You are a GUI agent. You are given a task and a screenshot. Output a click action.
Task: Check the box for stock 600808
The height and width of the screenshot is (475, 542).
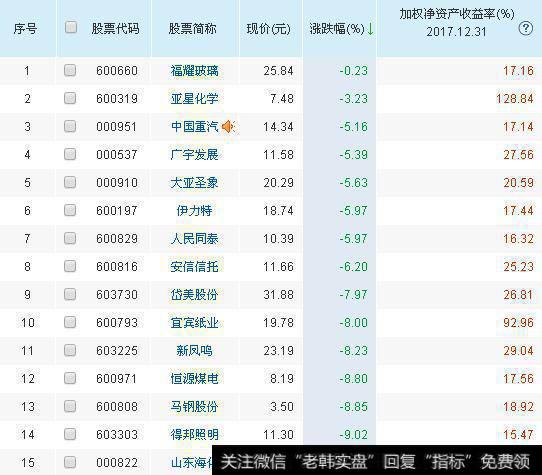tap(70, 406)
